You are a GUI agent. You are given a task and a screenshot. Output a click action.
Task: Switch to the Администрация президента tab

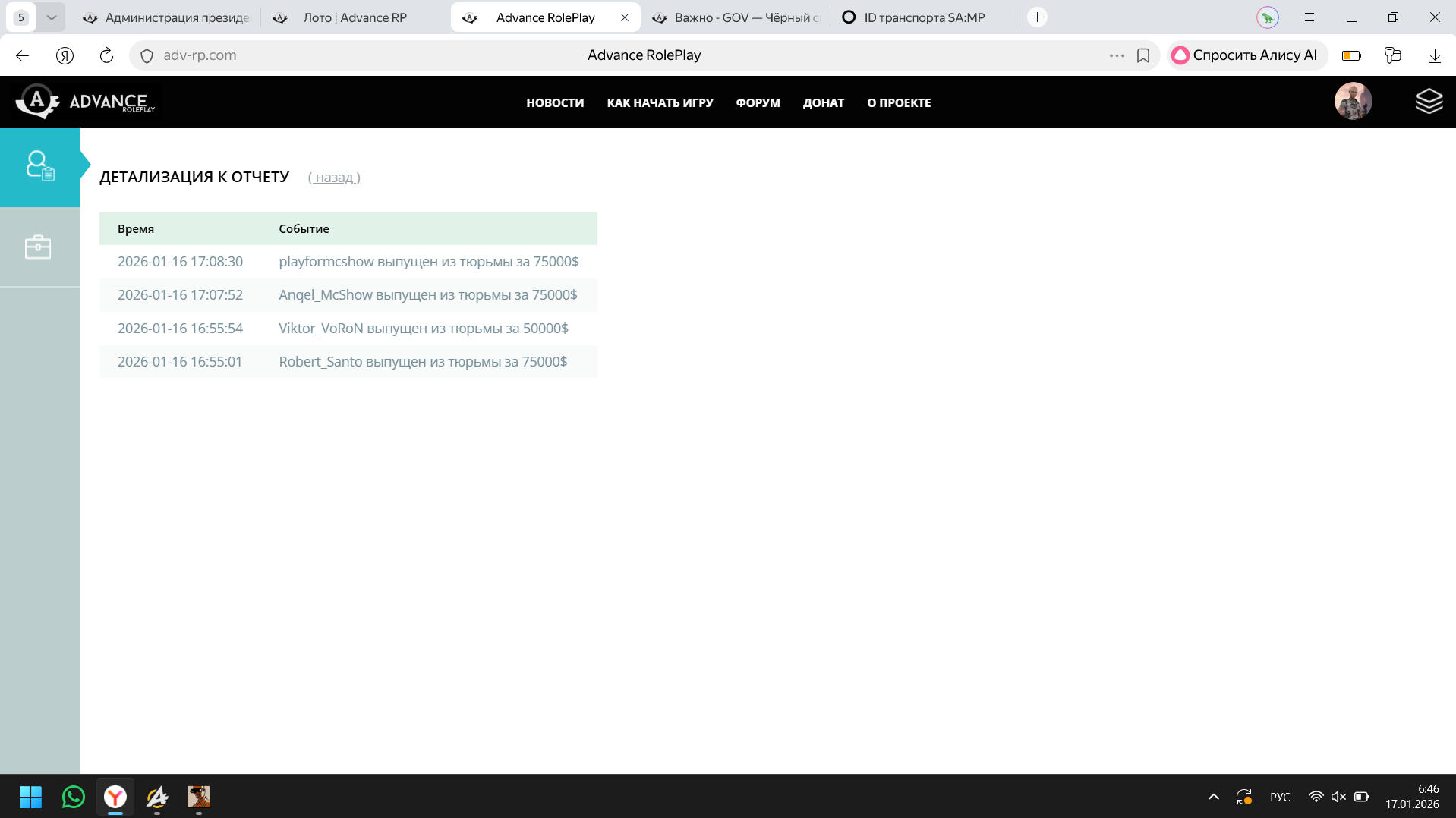pyautogui.click(x=166, y=17)
